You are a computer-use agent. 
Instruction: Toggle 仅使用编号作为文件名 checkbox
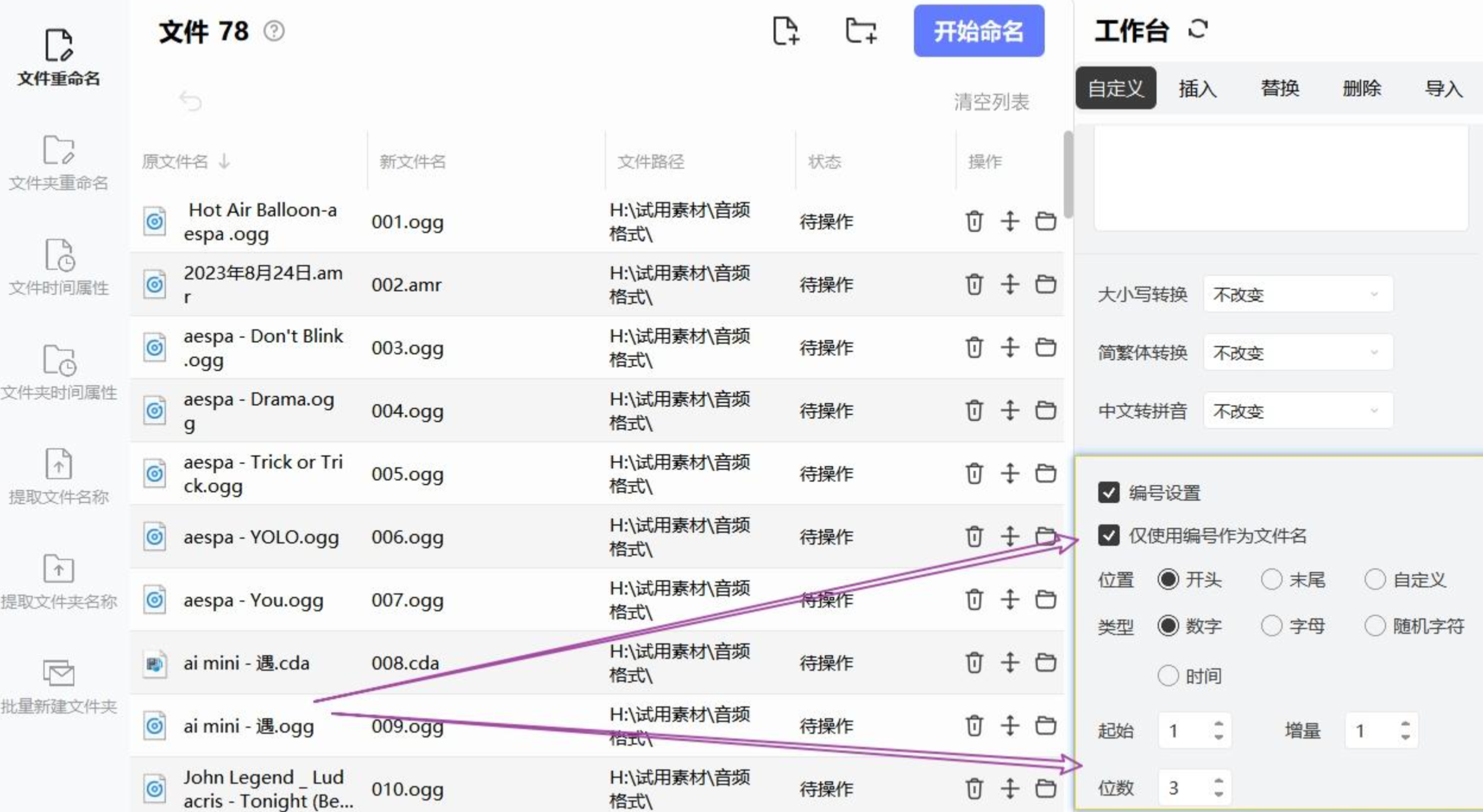pyautogui.click(x=1108, y=535)
